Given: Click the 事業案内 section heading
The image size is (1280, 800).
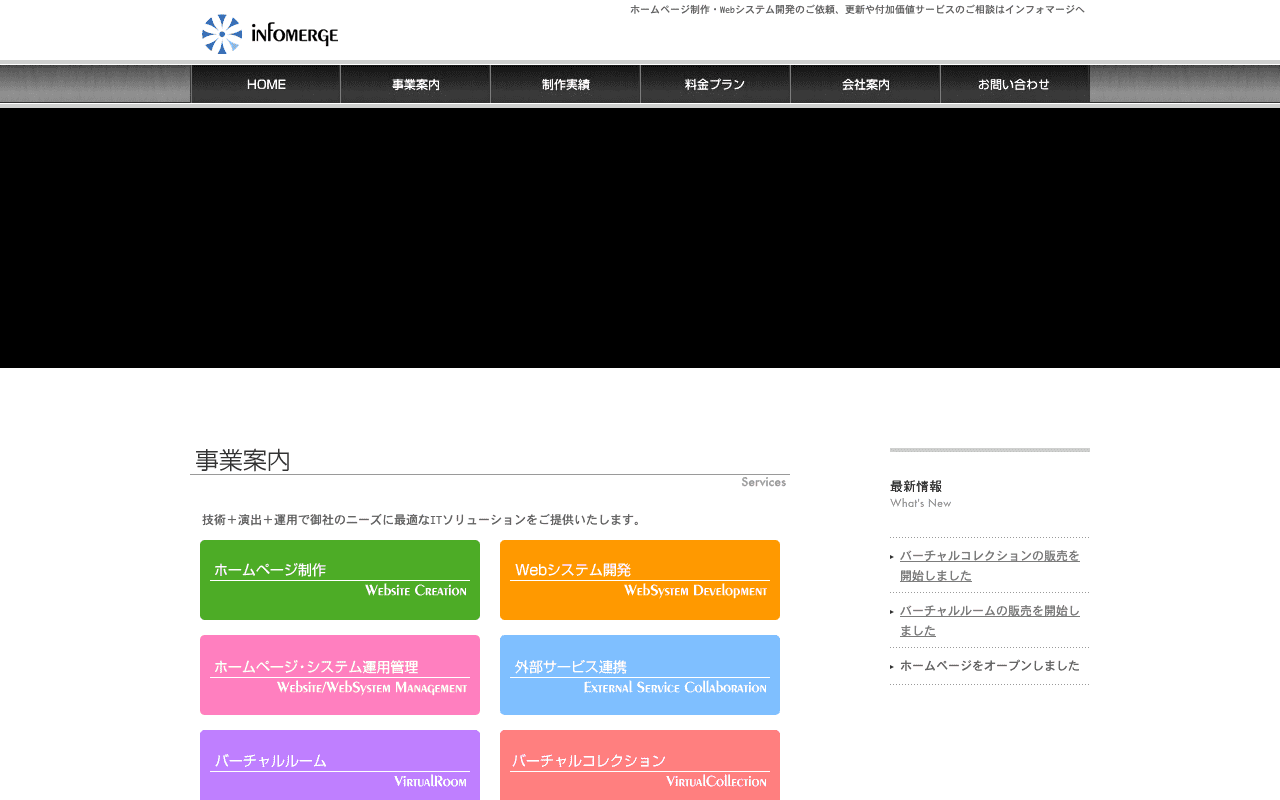Looking at the screenshot, I should point(243,460).
